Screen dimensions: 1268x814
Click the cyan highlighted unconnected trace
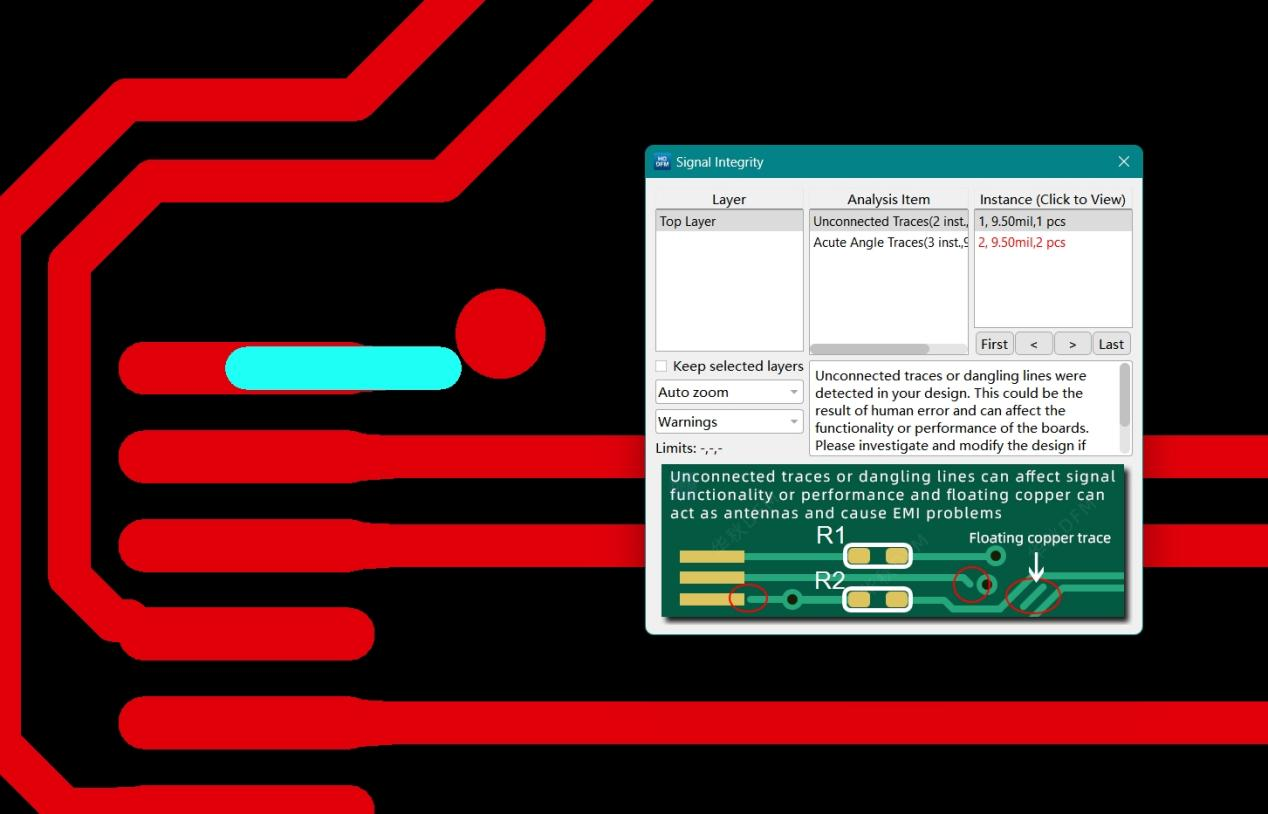343,368
